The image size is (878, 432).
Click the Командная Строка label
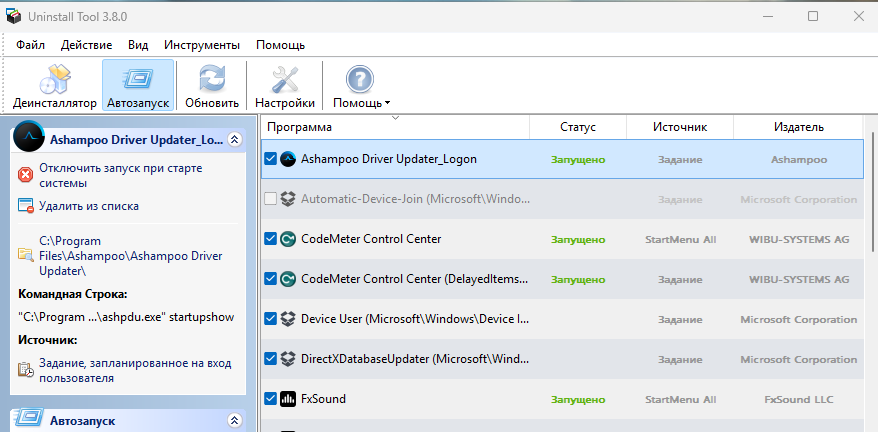click(73, 294)
